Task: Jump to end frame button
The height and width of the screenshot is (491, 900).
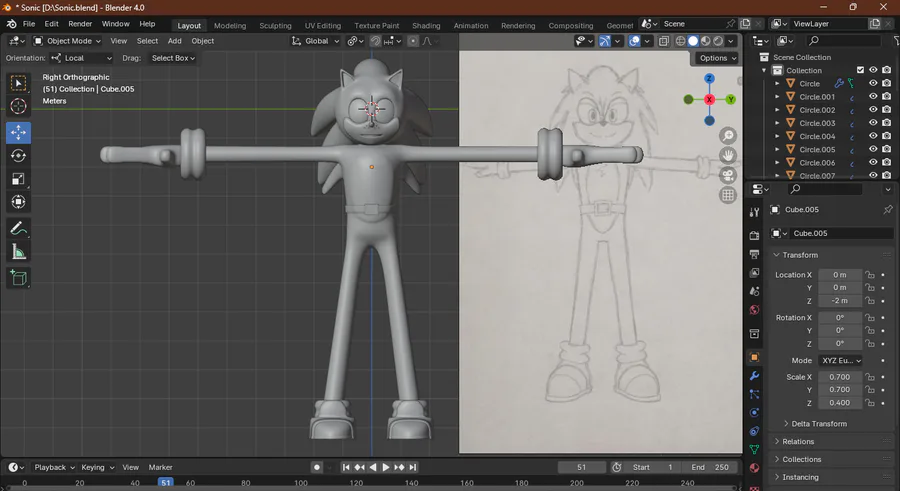Action: [413, 467]
